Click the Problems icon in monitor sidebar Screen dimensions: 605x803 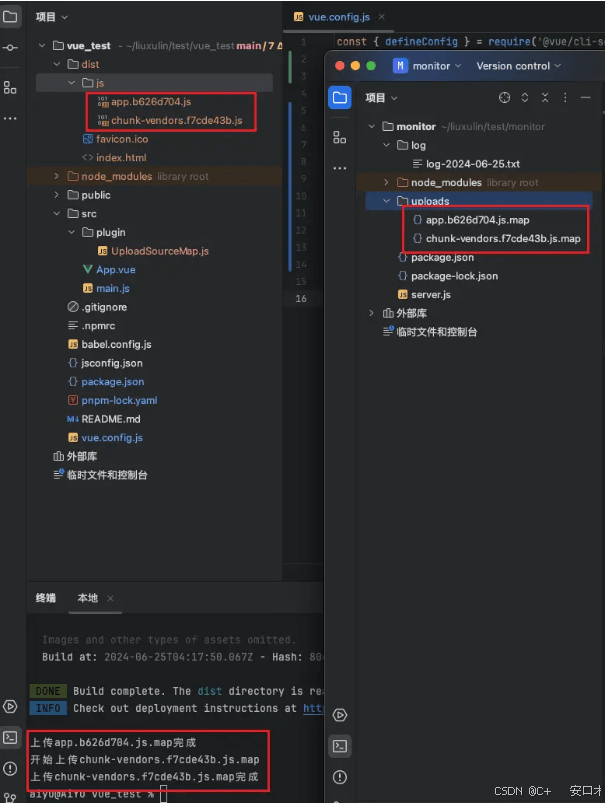[x=340, y=777]
